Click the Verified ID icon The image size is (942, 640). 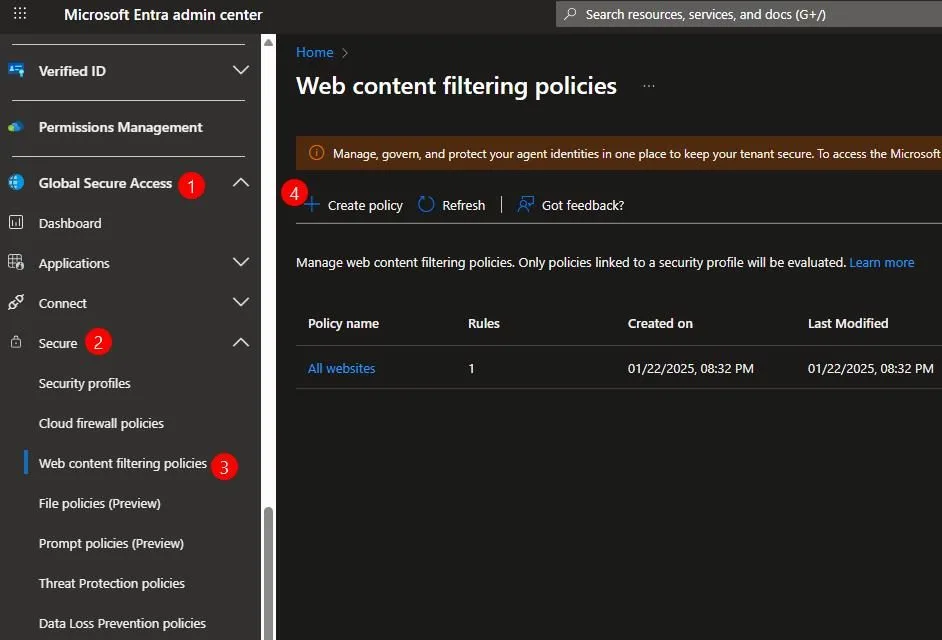[x=16, y=70]
